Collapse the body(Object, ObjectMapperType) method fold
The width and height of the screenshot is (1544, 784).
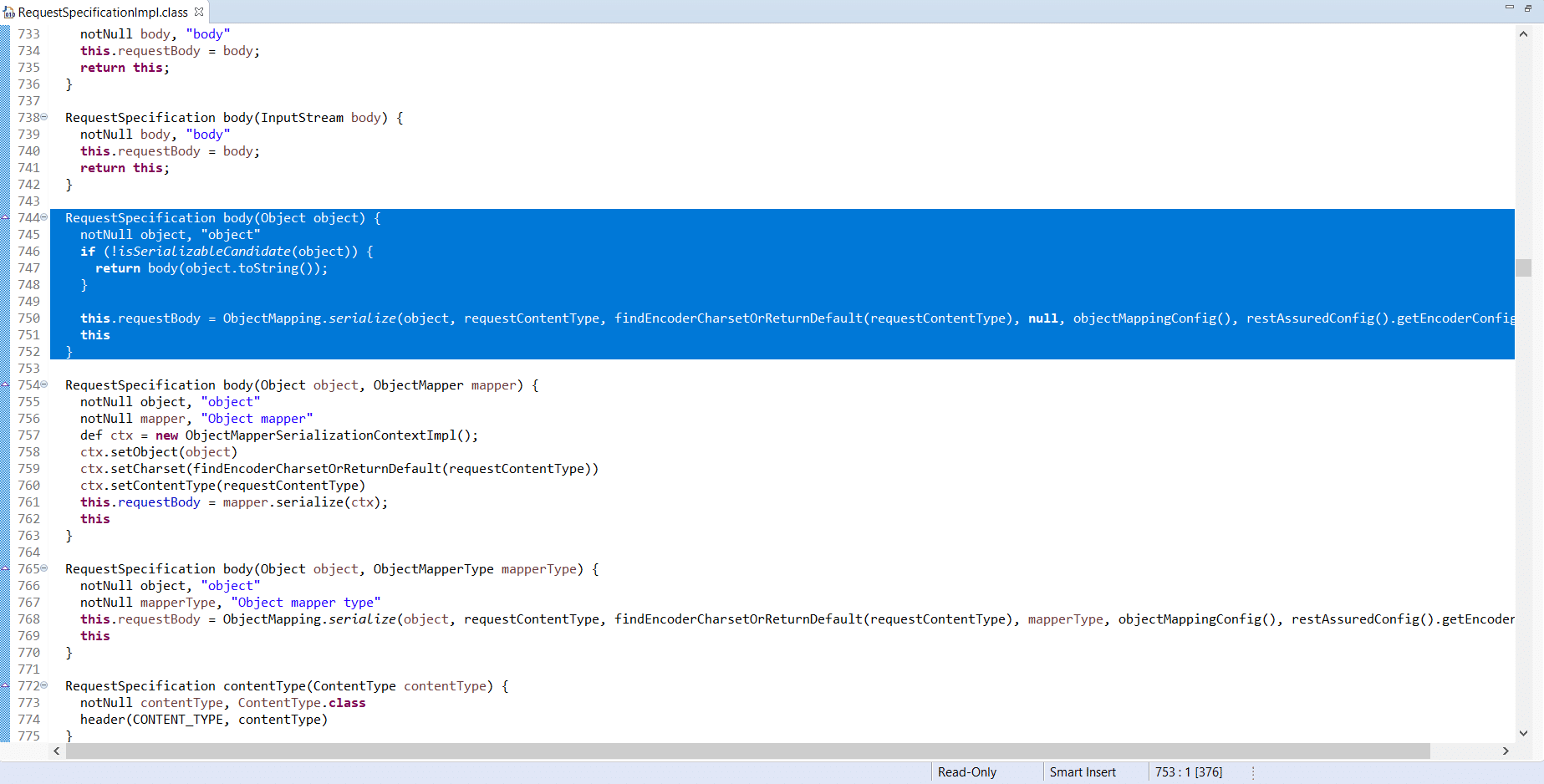coord(44,568)
